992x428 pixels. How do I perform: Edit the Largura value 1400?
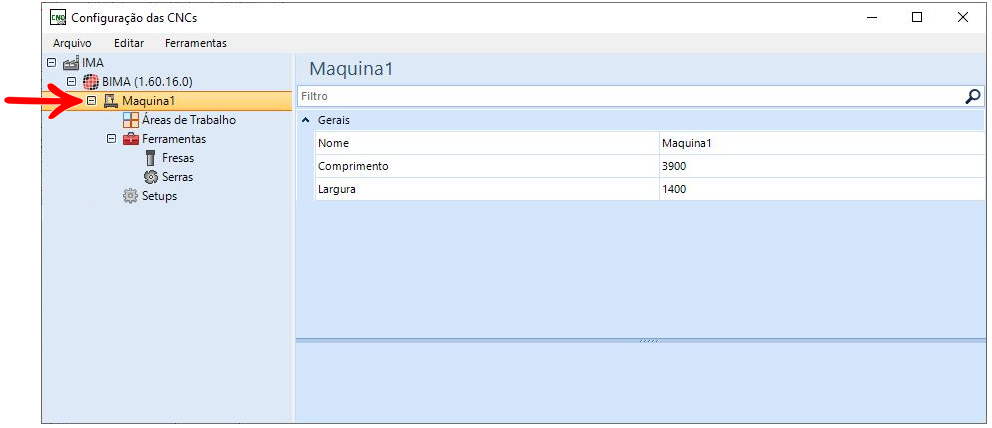822,189
